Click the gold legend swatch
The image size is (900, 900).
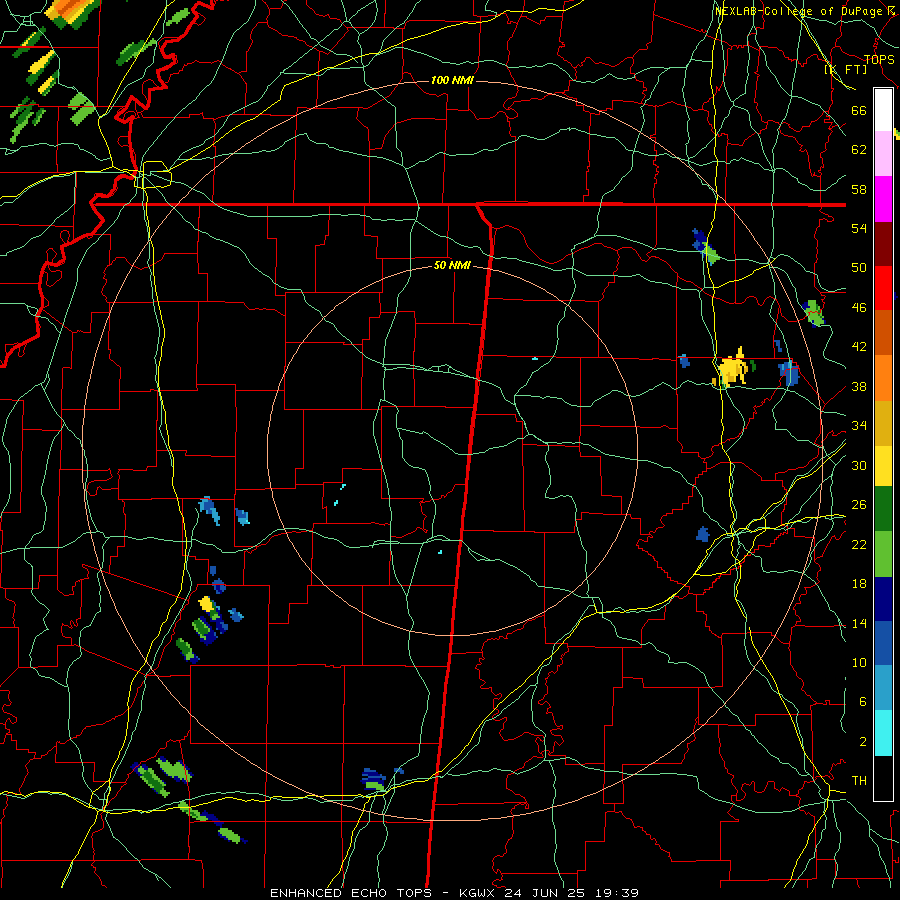[883, 423]
